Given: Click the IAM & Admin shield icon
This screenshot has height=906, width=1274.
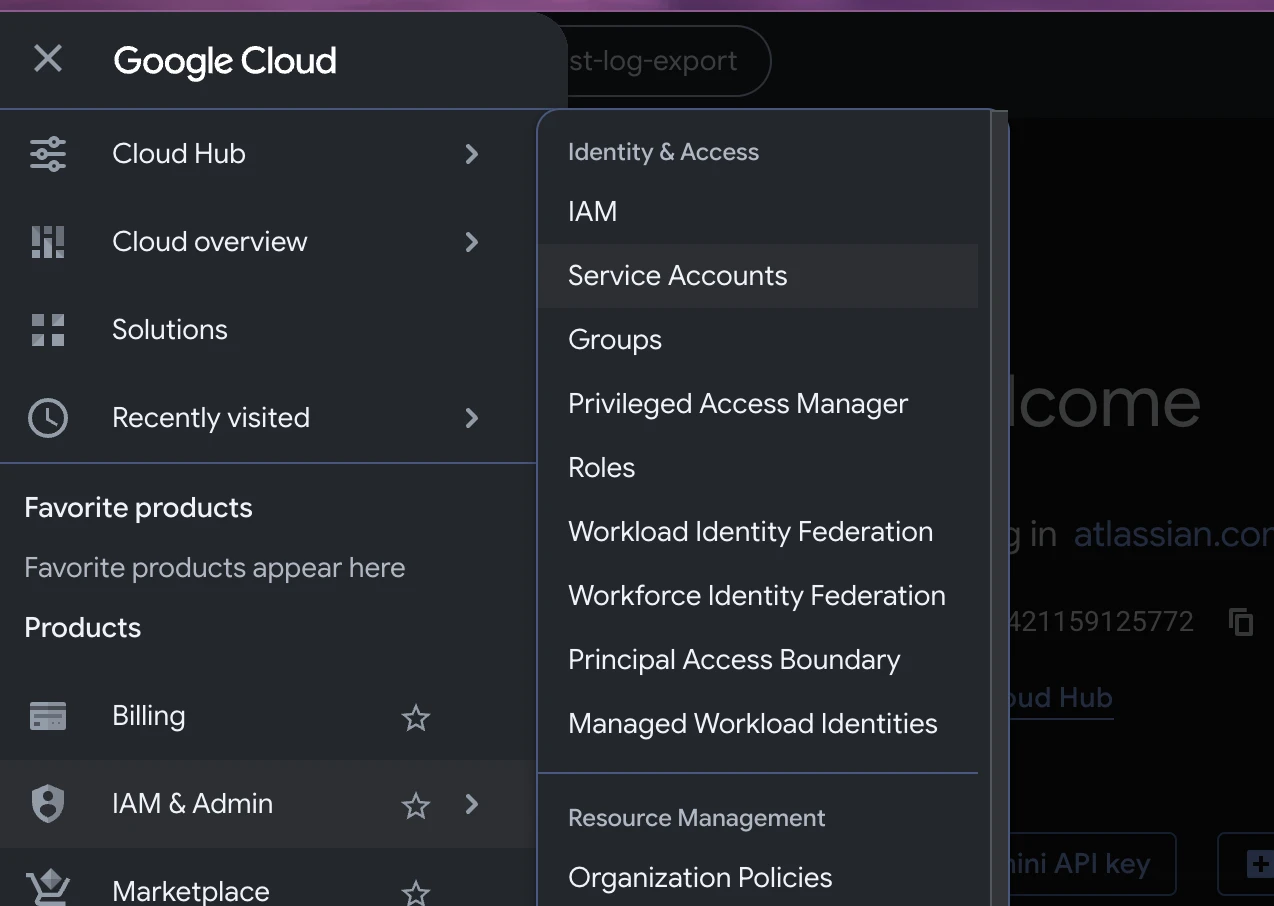Looking at the screenshot, I should coord(48,804).
